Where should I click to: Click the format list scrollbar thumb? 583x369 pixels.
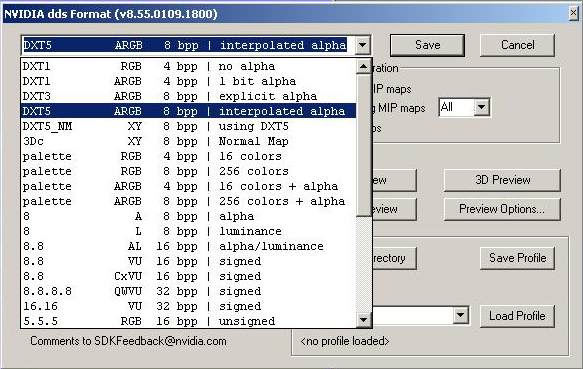363,145
